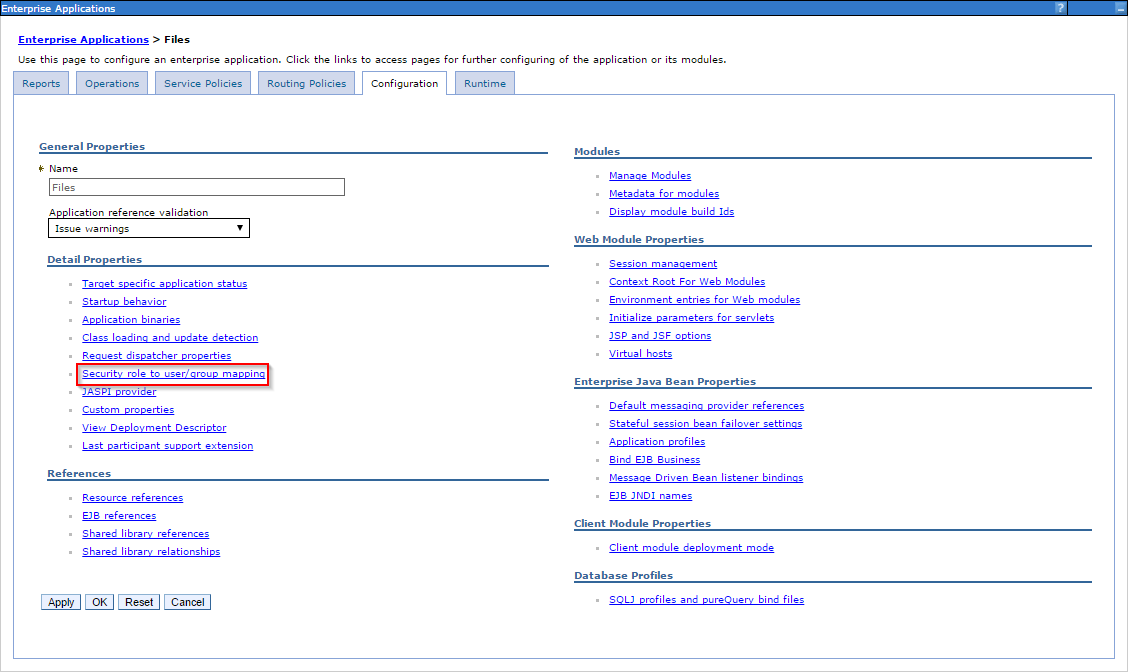Open SQLJ profiles and pureQuery bind files

point(706,599)
